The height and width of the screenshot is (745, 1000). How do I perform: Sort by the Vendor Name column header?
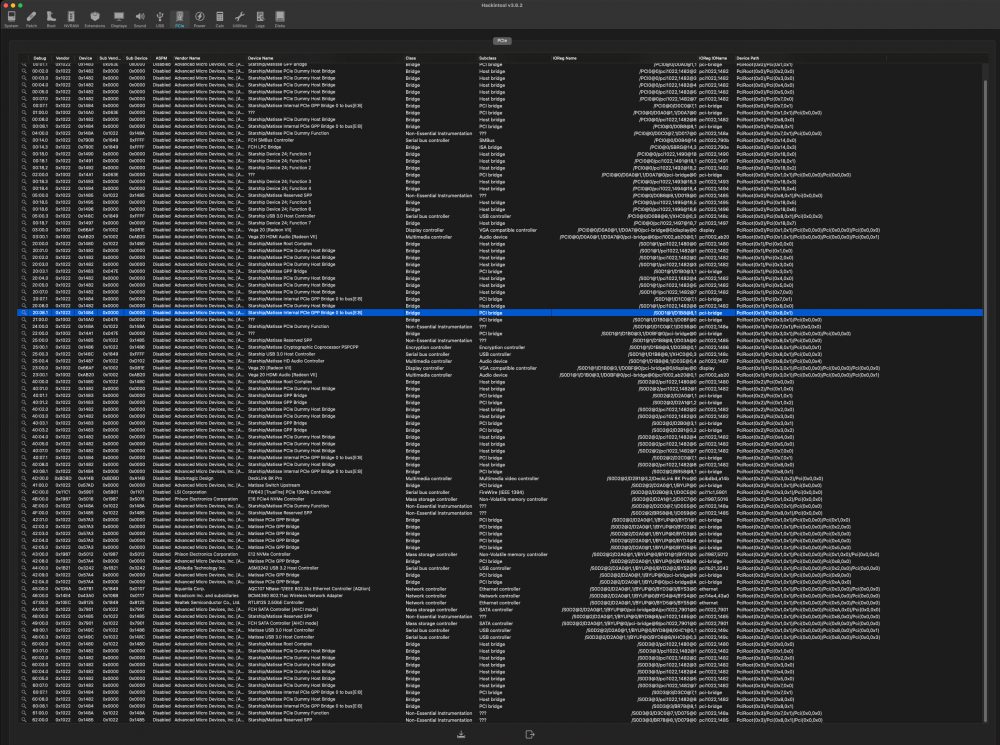click(x=209, y=58)
